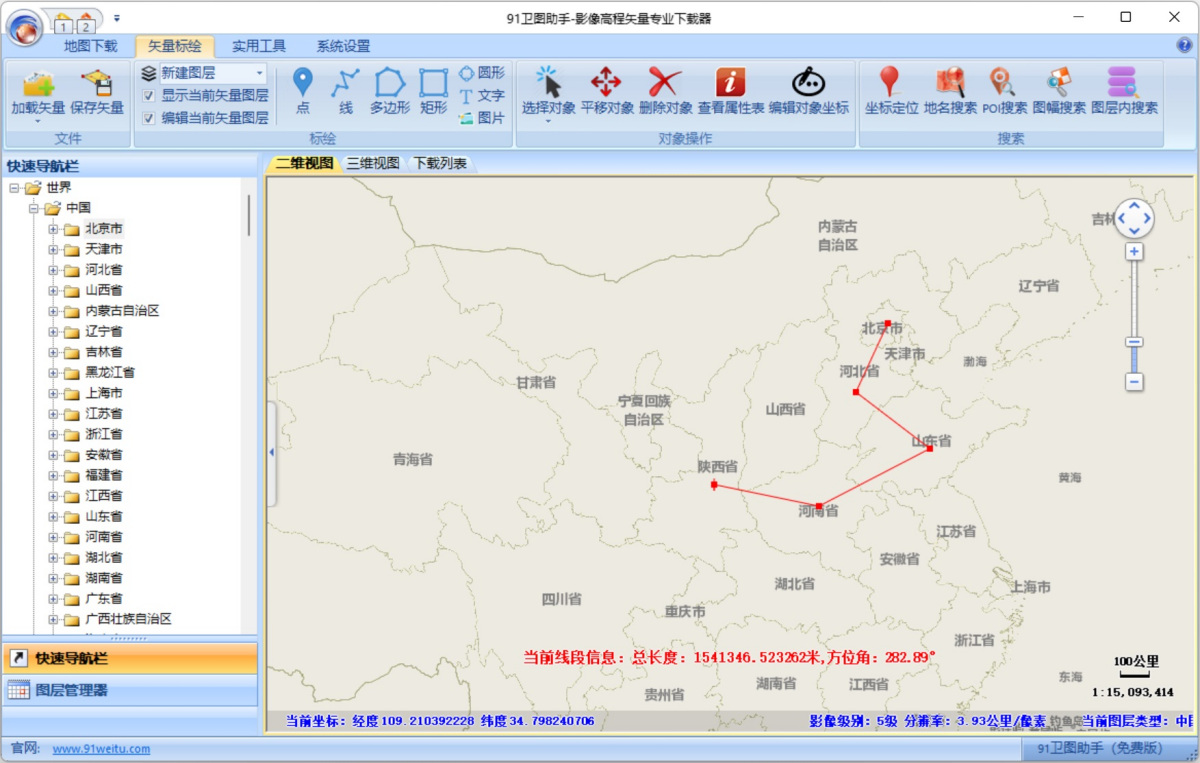Open the View Attribute Table (查看属性表) tool
This screenshot has height=763, width=1200.
(x=731, y=91)
